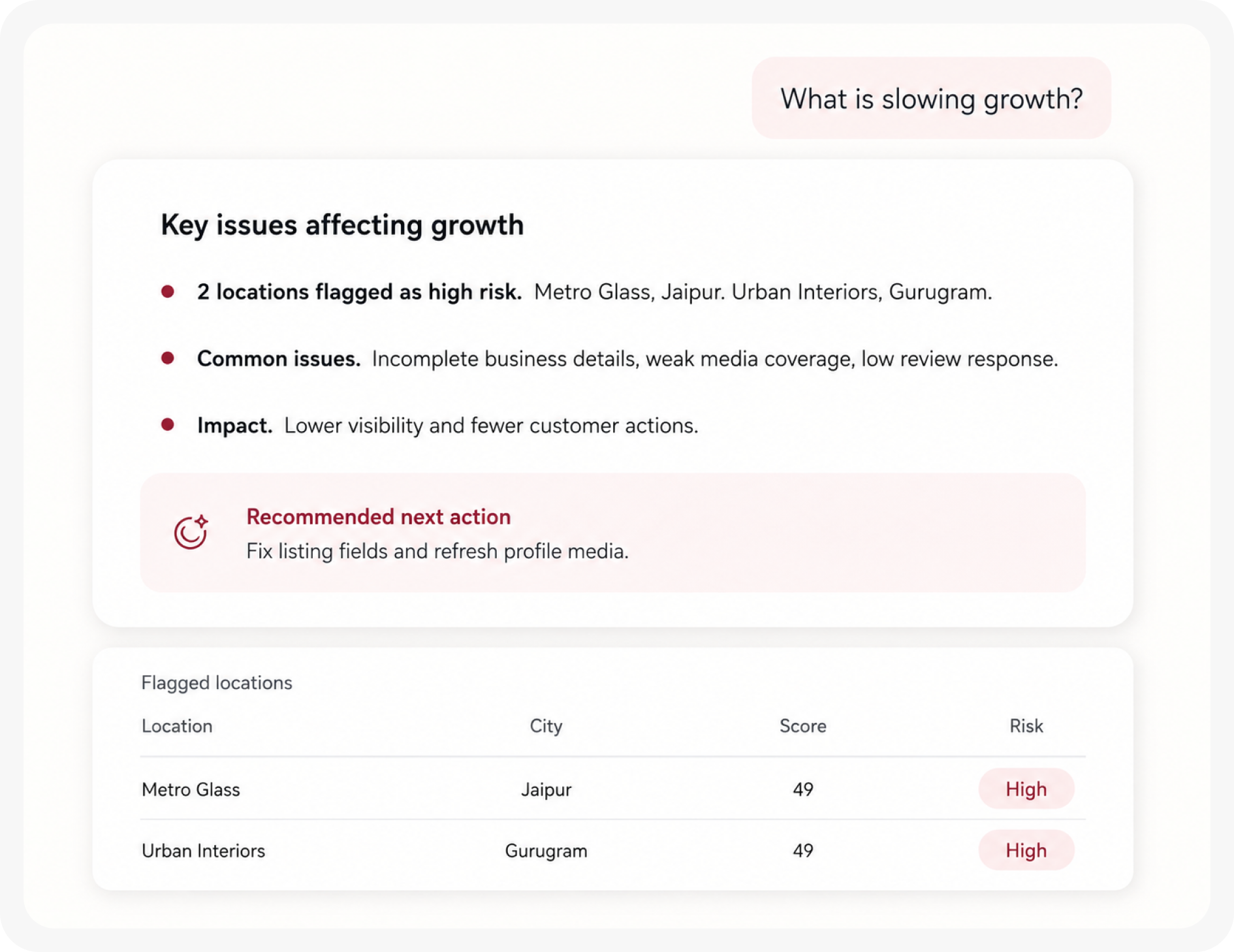The image size is (1234, 952).
Task: Click the Recommended next action heading
Action: tap(378, 516)
